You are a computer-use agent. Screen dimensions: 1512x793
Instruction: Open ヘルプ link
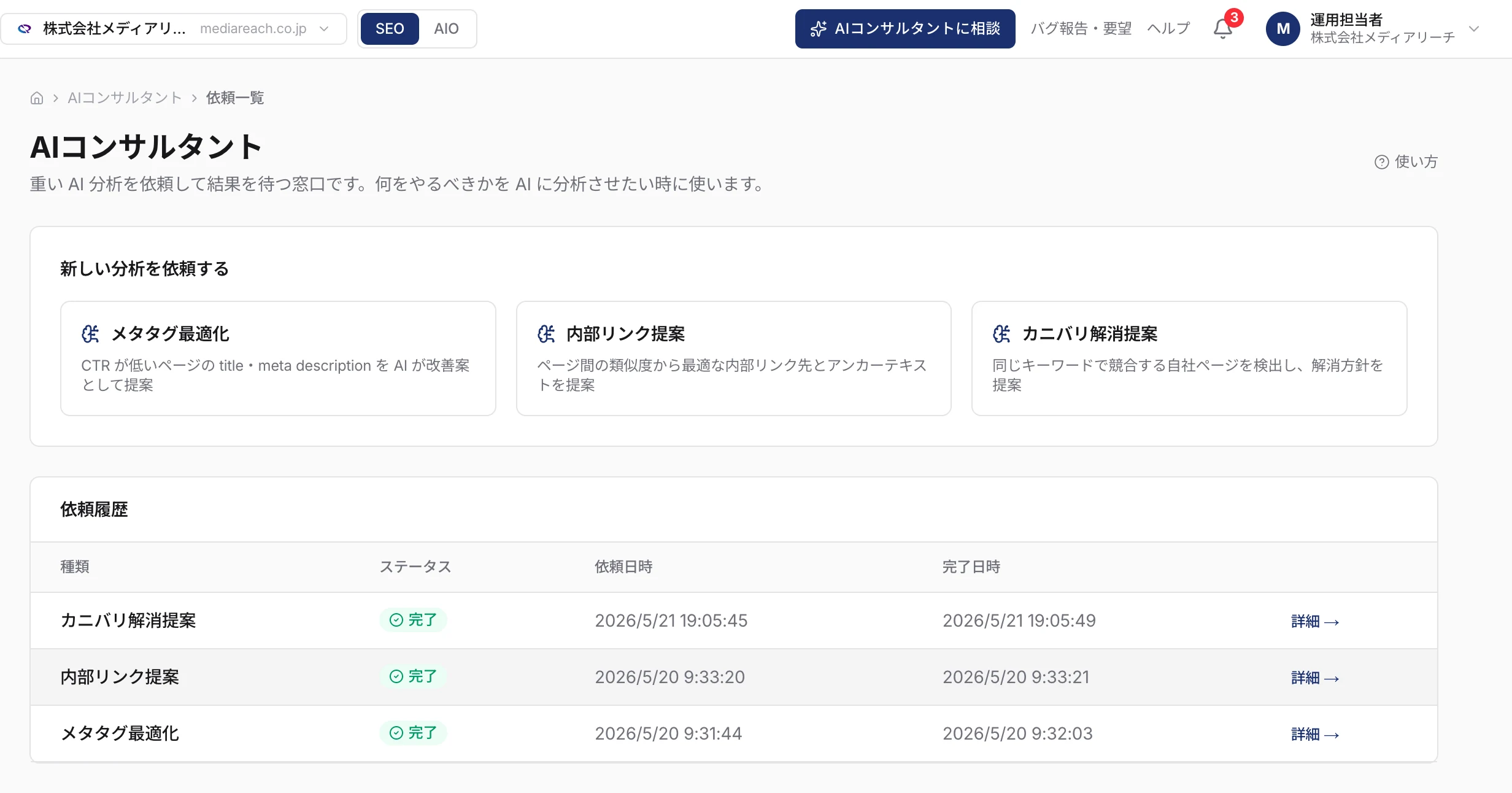click(1169, 29)
